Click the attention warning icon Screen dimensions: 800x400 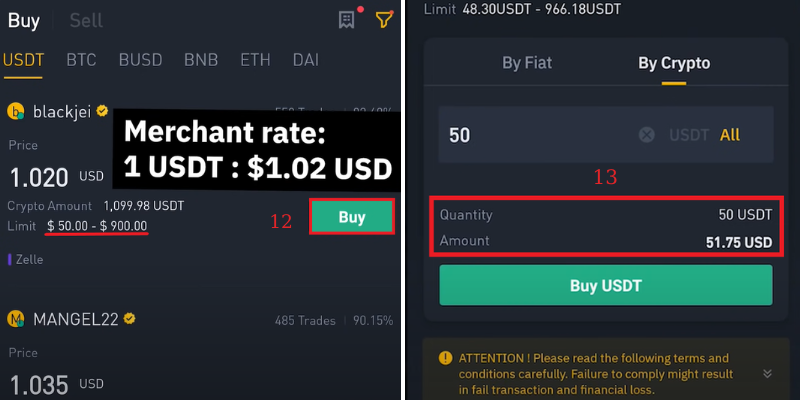click(445, 358)
